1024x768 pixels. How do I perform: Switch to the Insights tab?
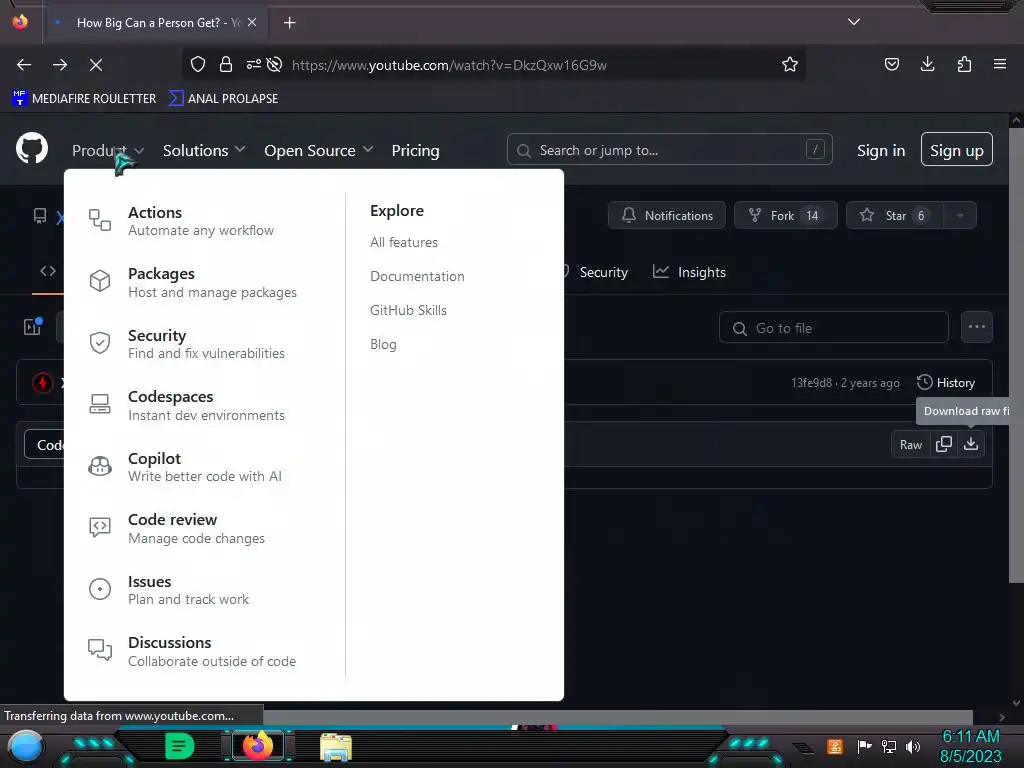point(690,272)
